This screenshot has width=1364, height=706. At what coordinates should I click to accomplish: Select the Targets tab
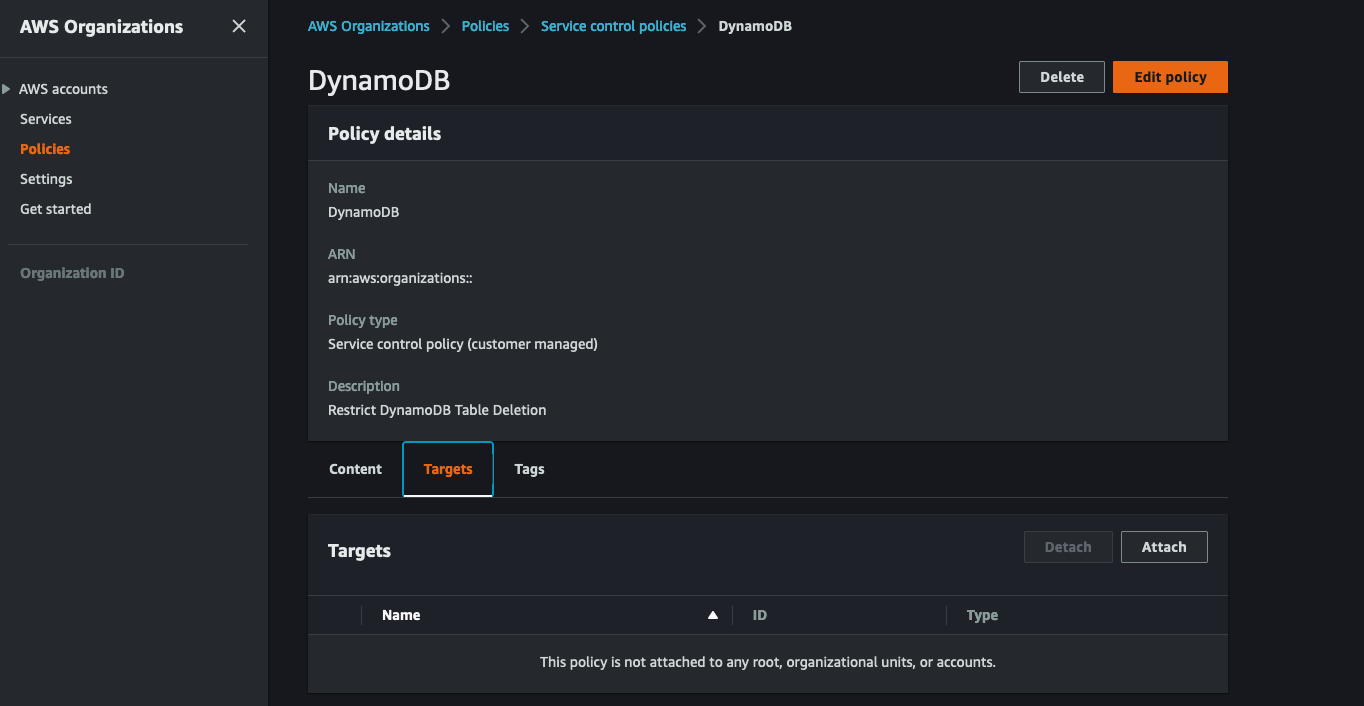[448, 469]
